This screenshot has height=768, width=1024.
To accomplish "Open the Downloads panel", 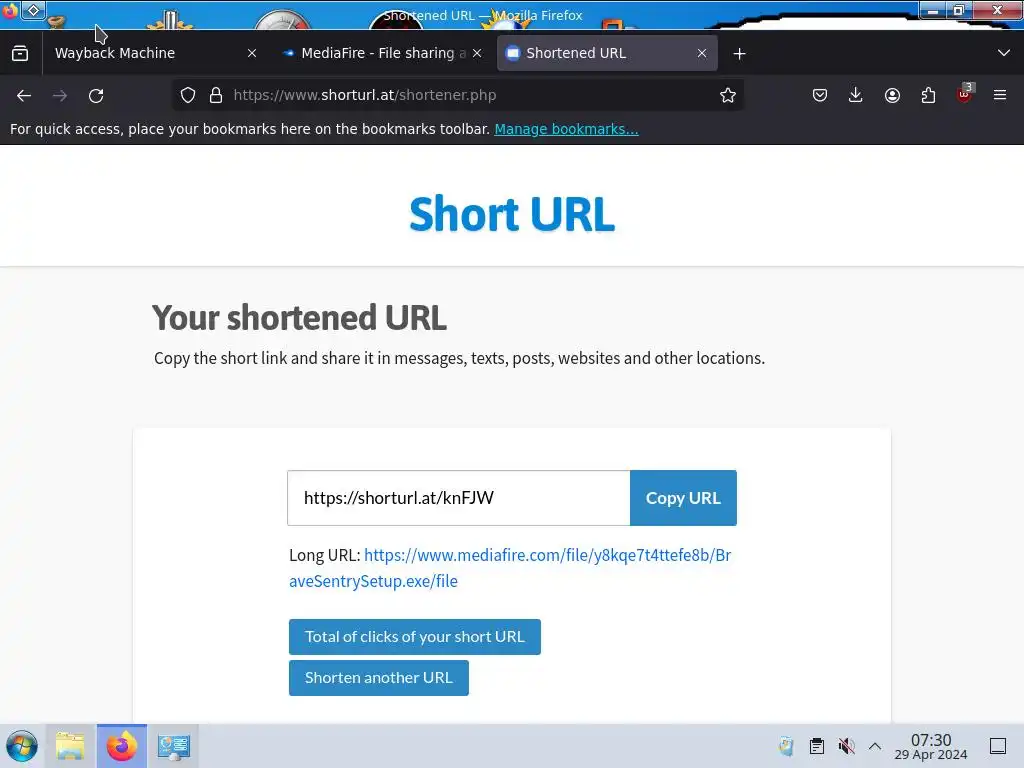I will point(856,95).
